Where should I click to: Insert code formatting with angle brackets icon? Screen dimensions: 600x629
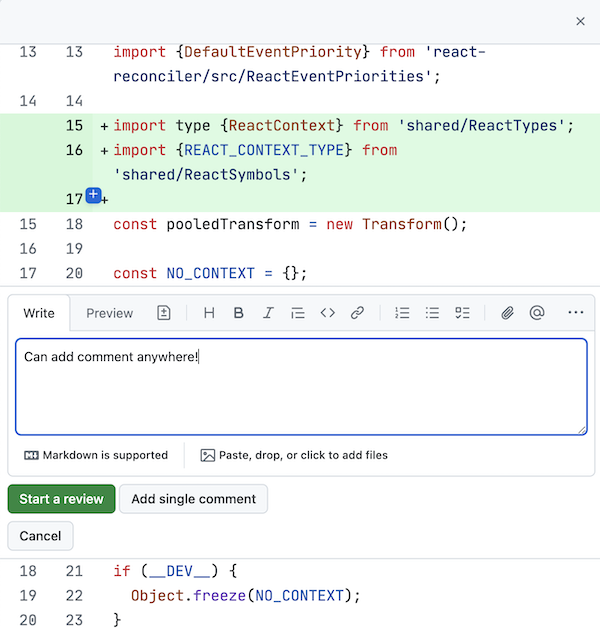(327, 313)
